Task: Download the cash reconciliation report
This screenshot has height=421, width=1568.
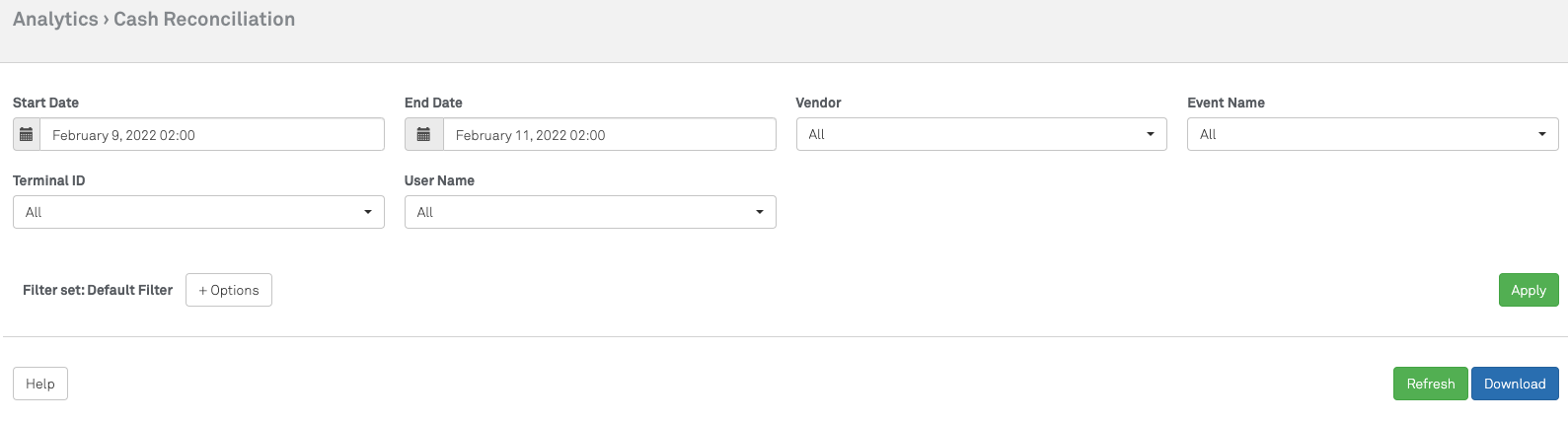Action: pyautogui.click(x=1514, y=384)
